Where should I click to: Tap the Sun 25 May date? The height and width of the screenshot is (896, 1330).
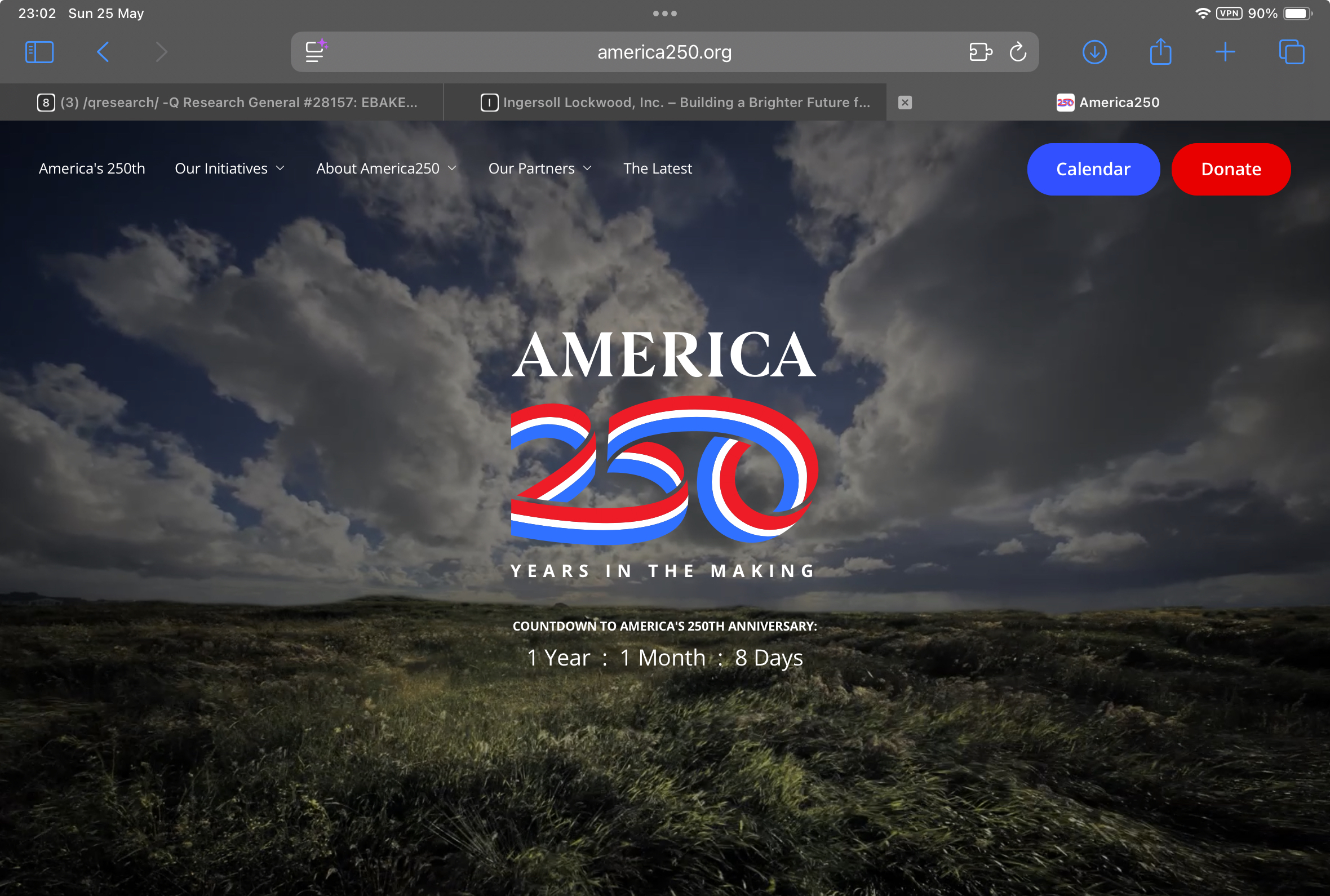[107, 13]
